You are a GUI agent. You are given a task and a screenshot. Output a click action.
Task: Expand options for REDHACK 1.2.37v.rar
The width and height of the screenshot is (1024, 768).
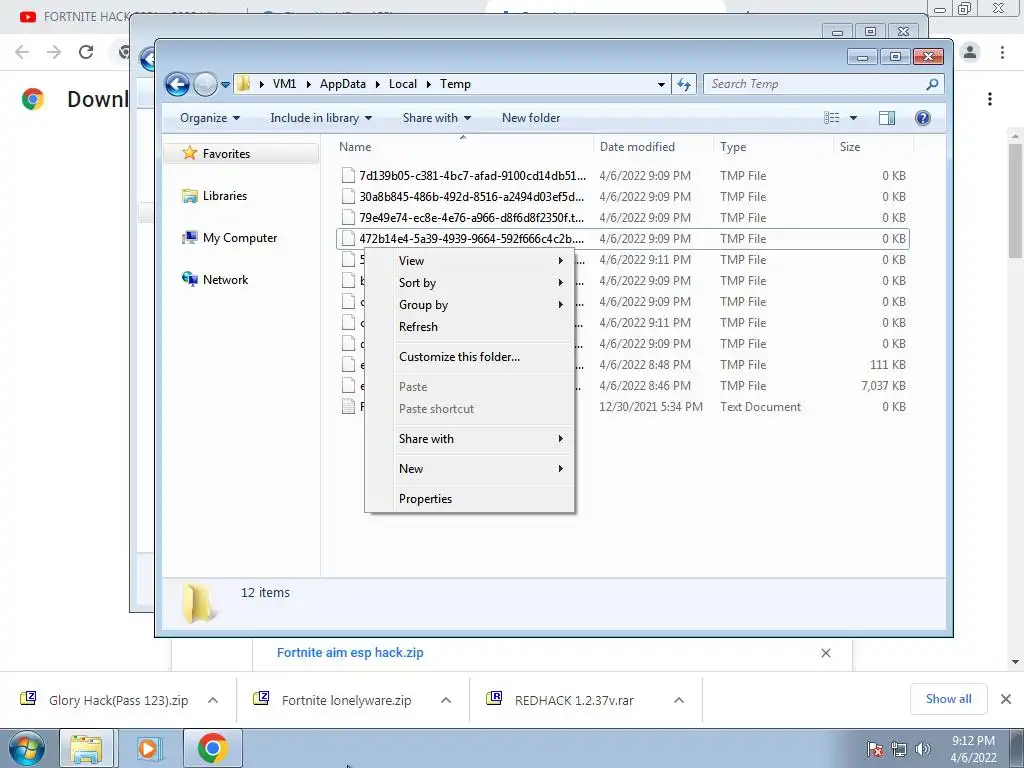tap(679, 700)
